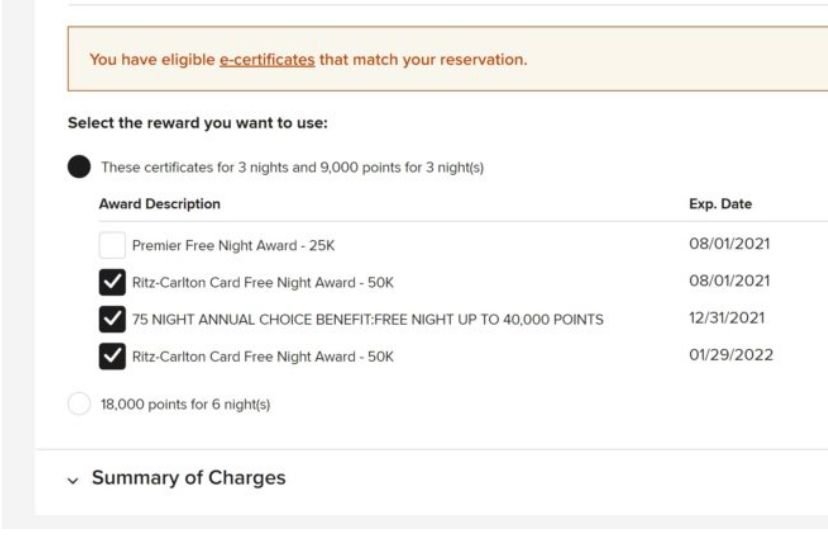Screen dimensions: 828x536
Task: Expand Summary of Charges using the chevron
Action: click(72, 479)
